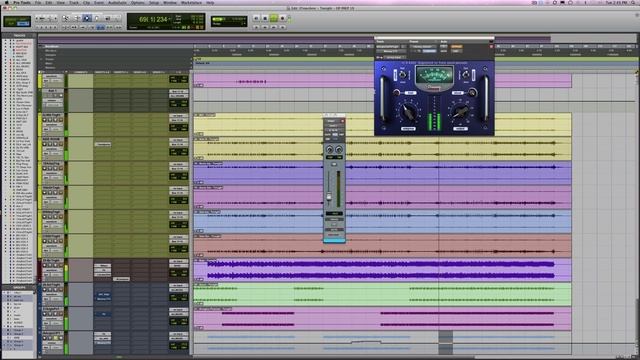Pick the Grabber hand tool

[x=97, y=18]
